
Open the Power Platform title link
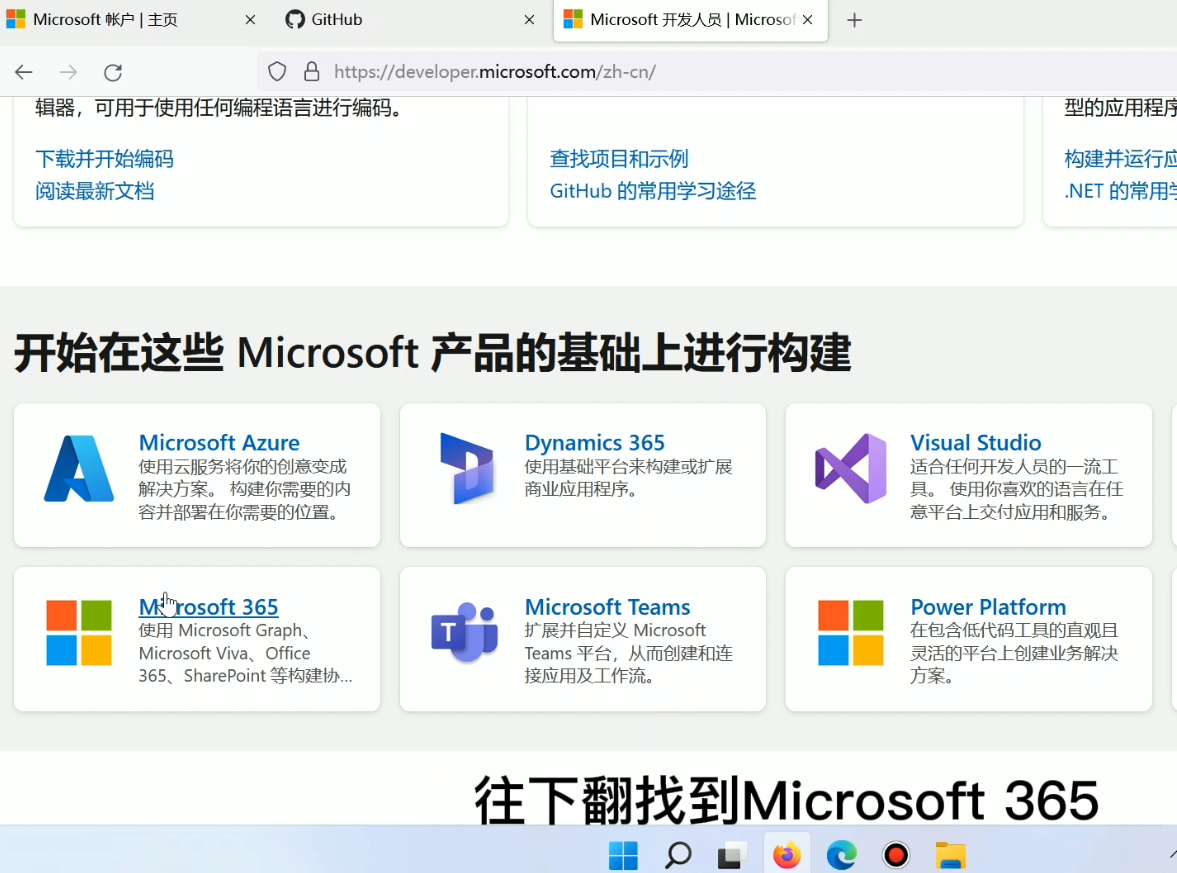point(988,607)
